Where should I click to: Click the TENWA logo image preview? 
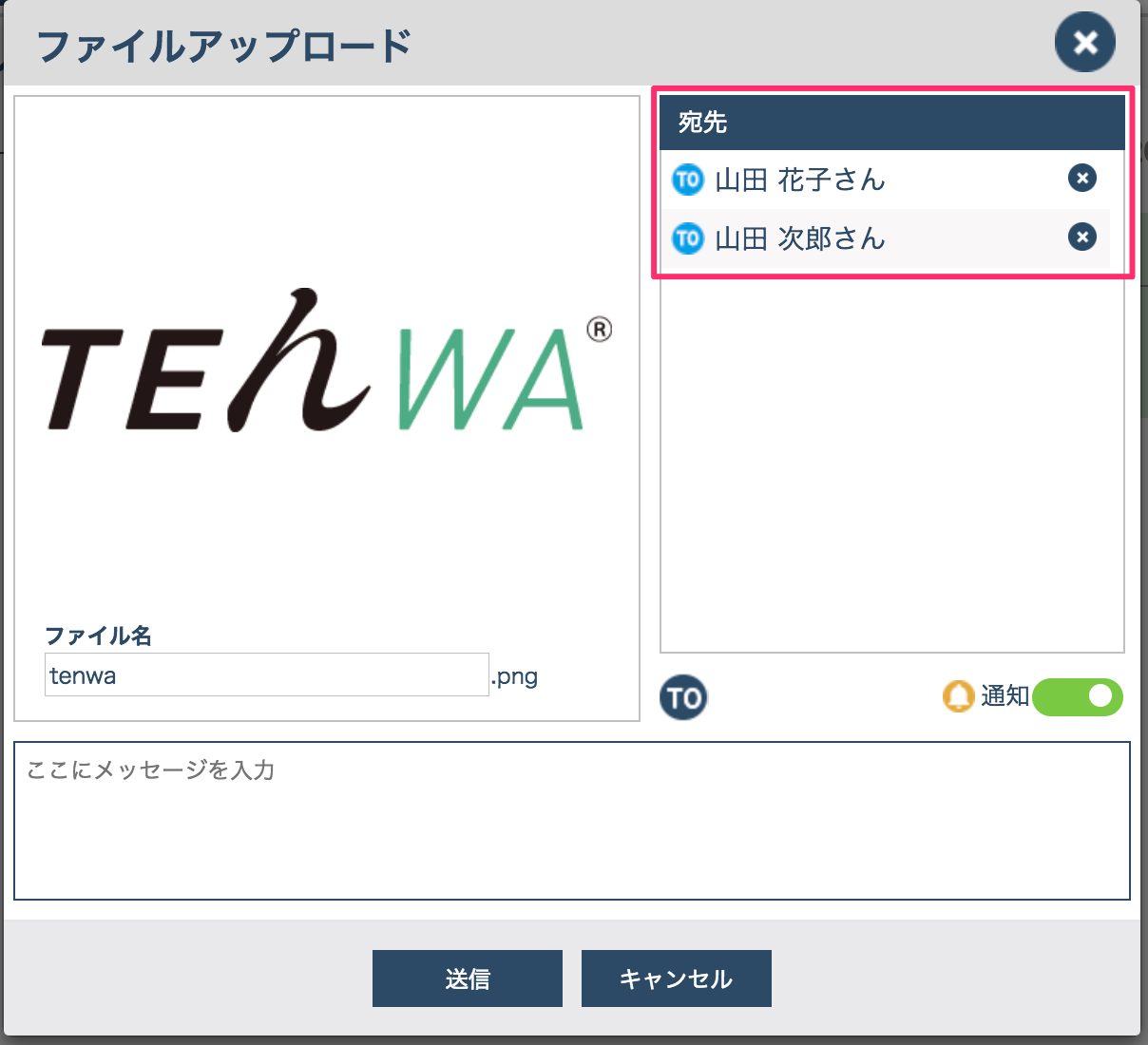tap(326, 361)
